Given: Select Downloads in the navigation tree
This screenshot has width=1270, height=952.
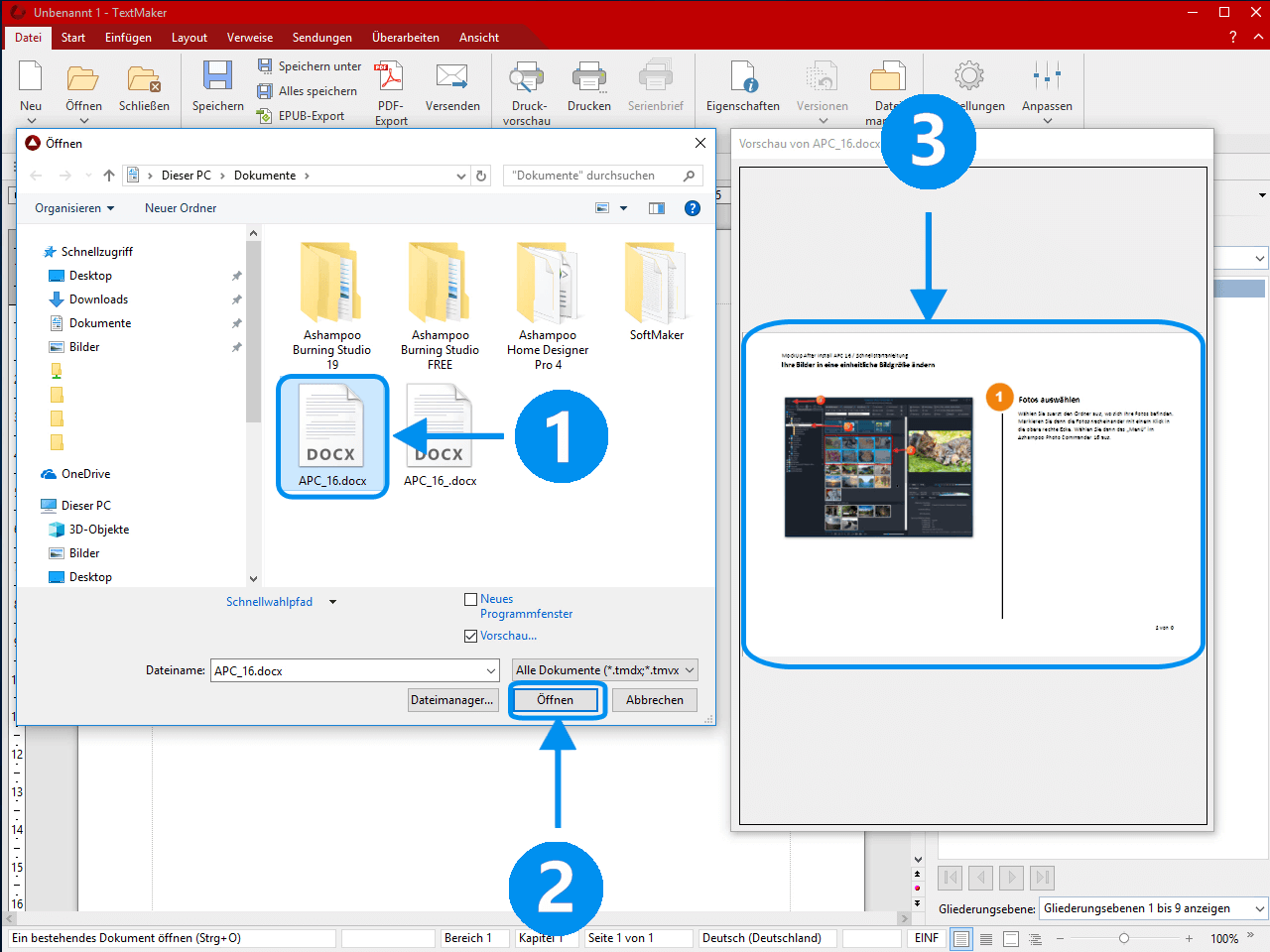Looking at the screenshot, I should pyautogui.click(x=98, y=299).
